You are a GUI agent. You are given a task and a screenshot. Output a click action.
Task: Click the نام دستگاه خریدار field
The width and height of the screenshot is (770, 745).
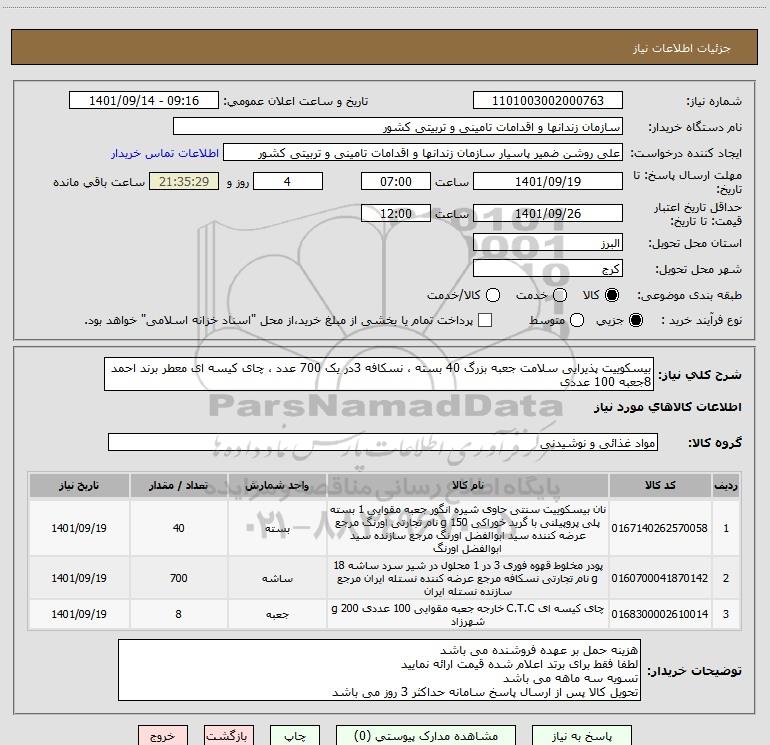(x=398, y=126)
